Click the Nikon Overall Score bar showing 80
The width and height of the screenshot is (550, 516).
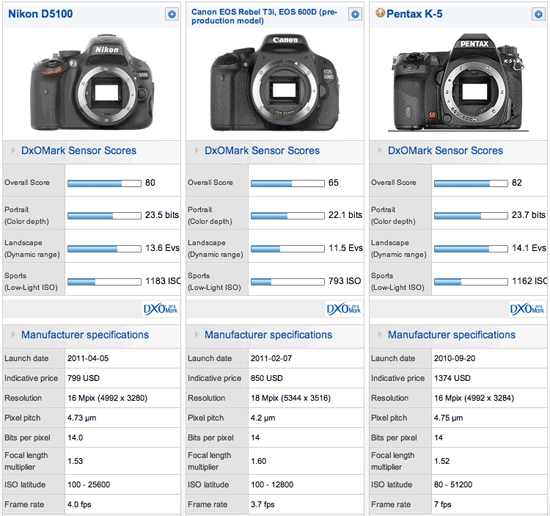(105, 183)
